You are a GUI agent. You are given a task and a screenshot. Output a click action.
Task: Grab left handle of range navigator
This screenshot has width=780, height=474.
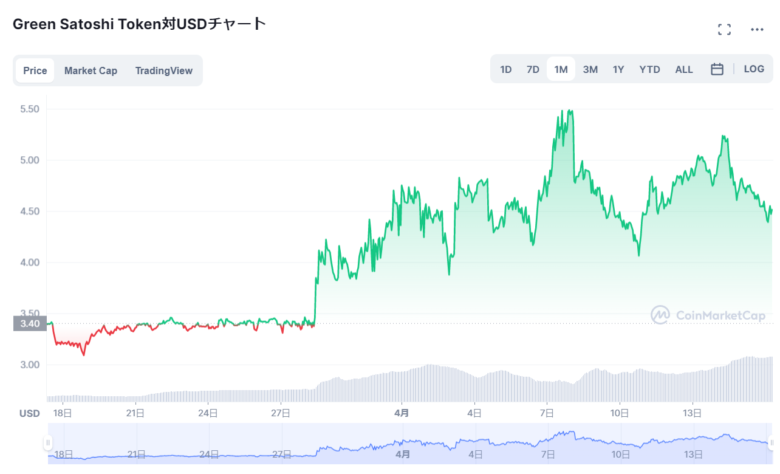[x=48, y=442]
